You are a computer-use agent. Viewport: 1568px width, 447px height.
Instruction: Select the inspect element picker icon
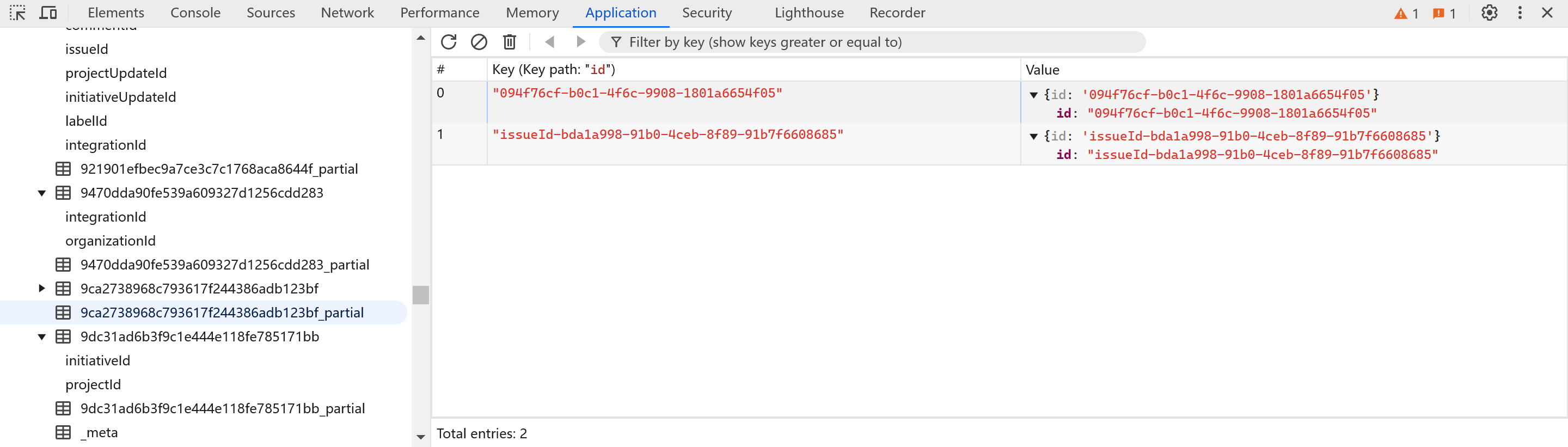(x=17, y=13)
